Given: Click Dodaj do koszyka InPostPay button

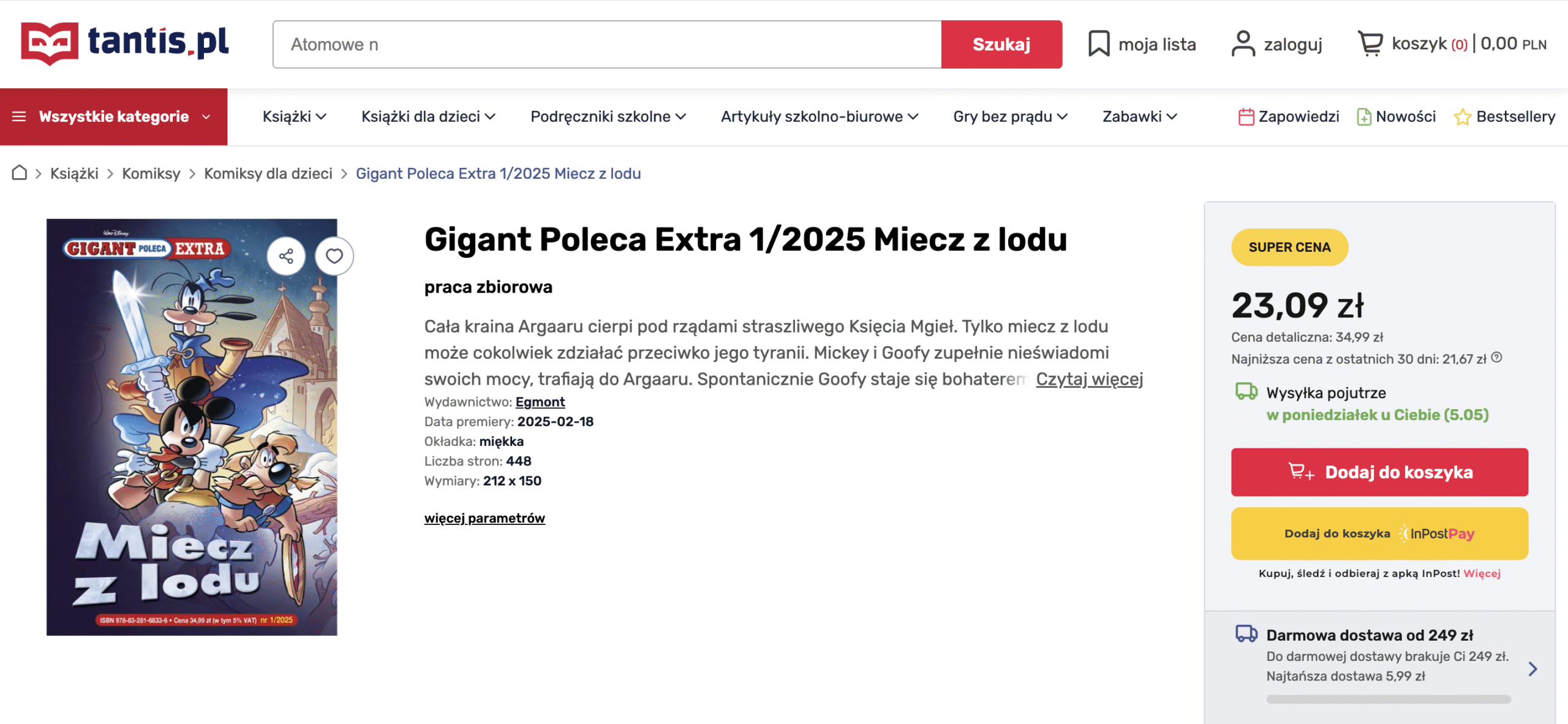Looking at the screenshot, I should point(1380,534).
